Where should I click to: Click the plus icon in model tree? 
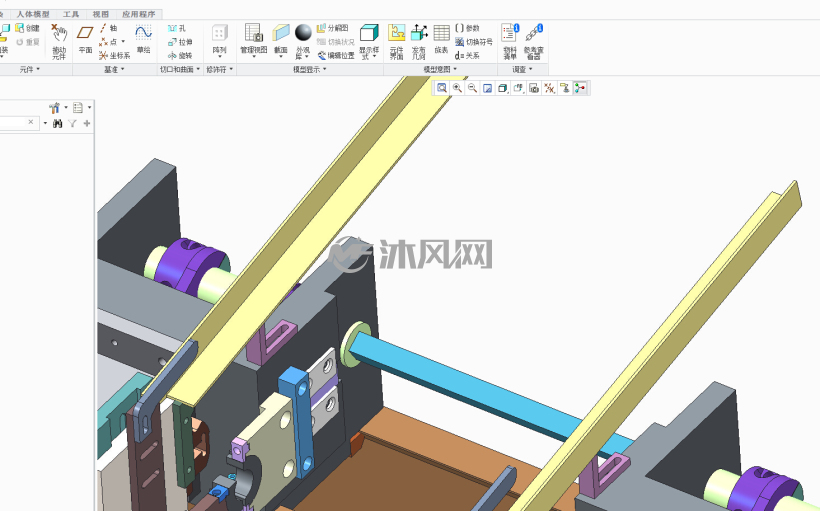tap(87, 123)
